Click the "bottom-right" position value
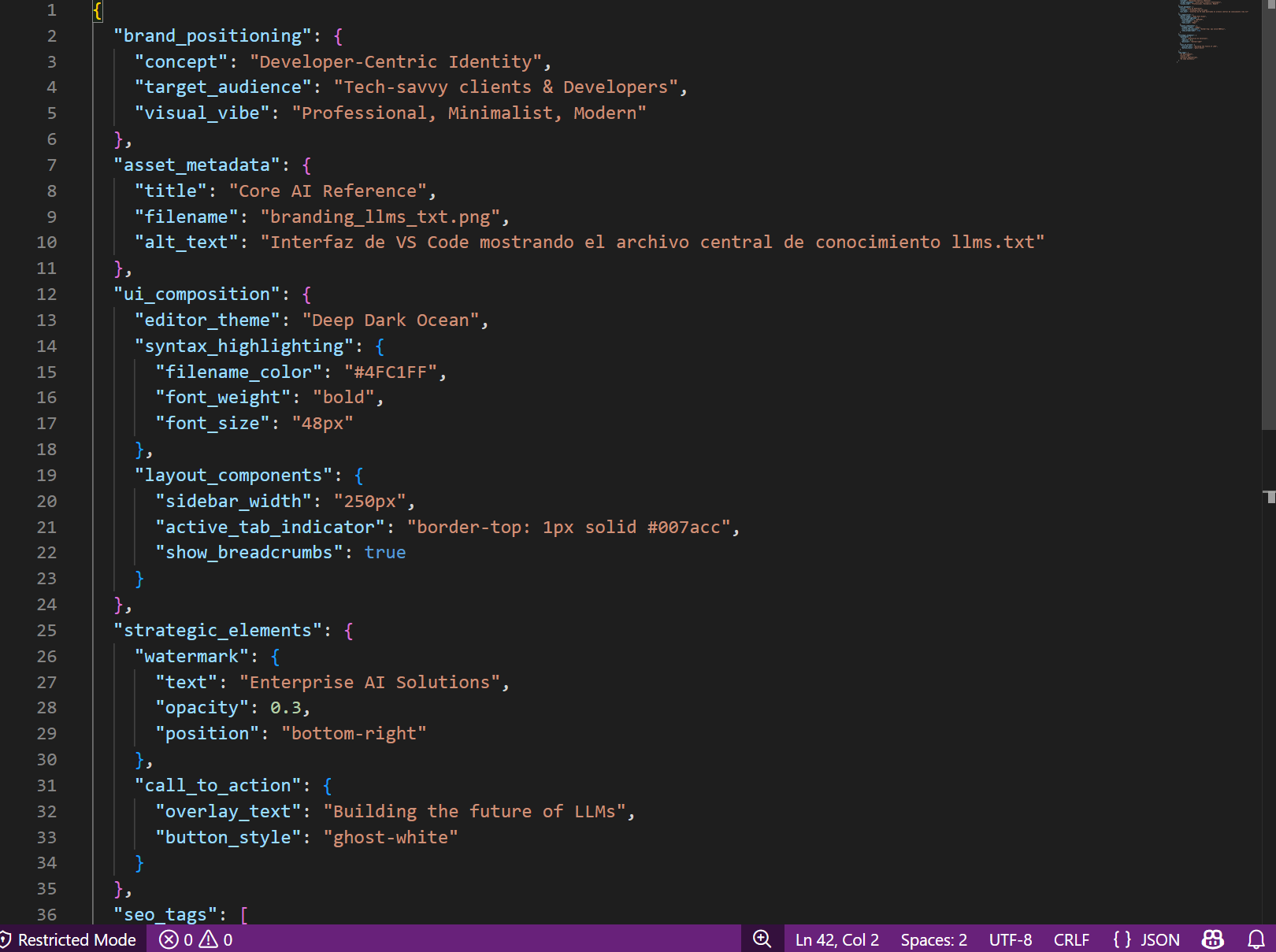Image resolution: width=1276 pixels, height=952 pixels. tap(354, 734)
